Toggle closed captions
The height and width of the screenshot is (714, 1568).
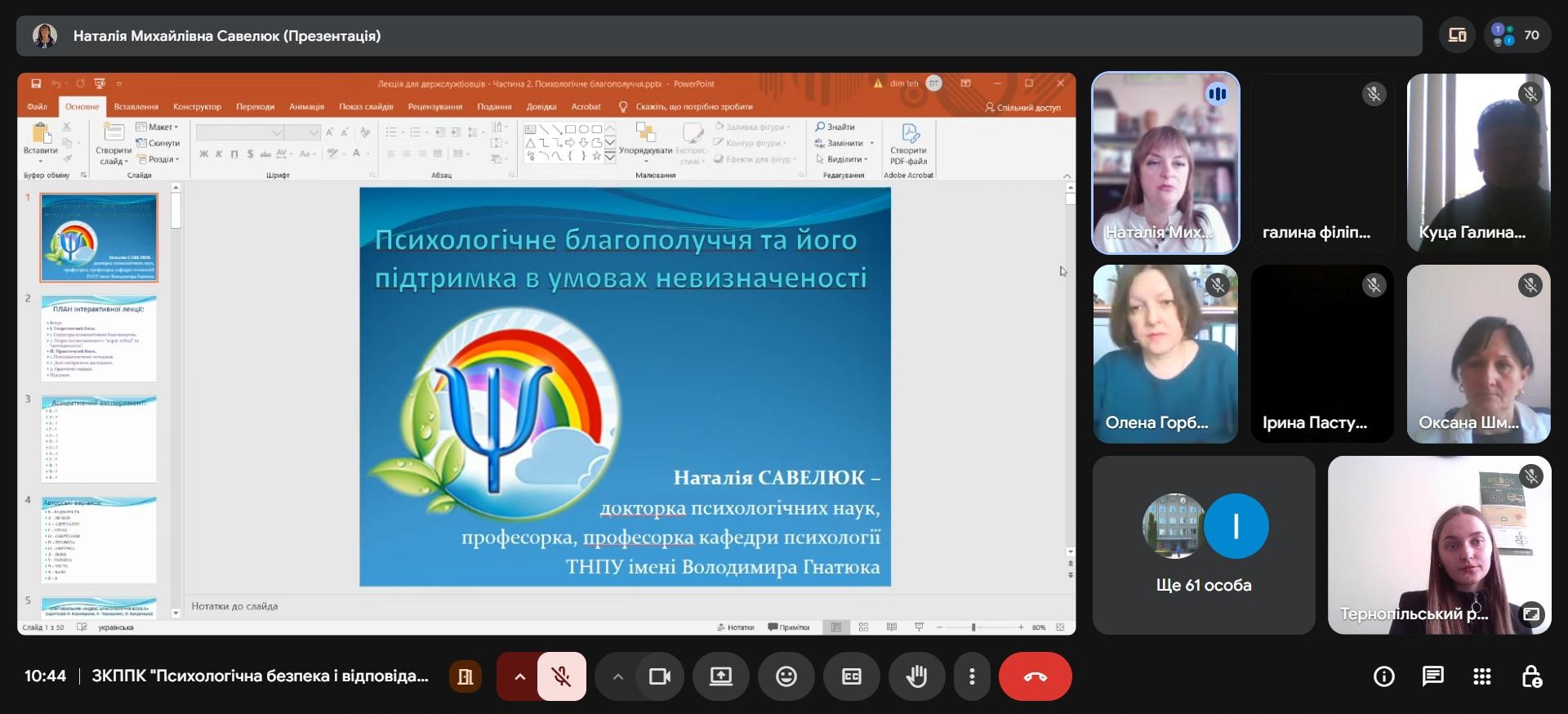[851, 676]
